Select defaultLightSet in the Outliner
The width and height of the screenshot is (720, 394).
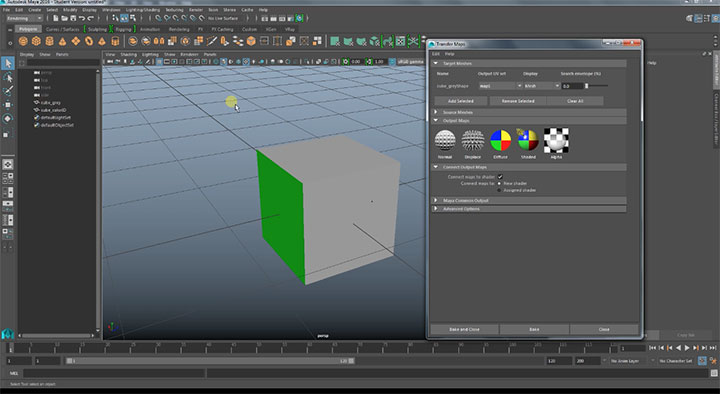pyautogui.click(x=56, y=118)
